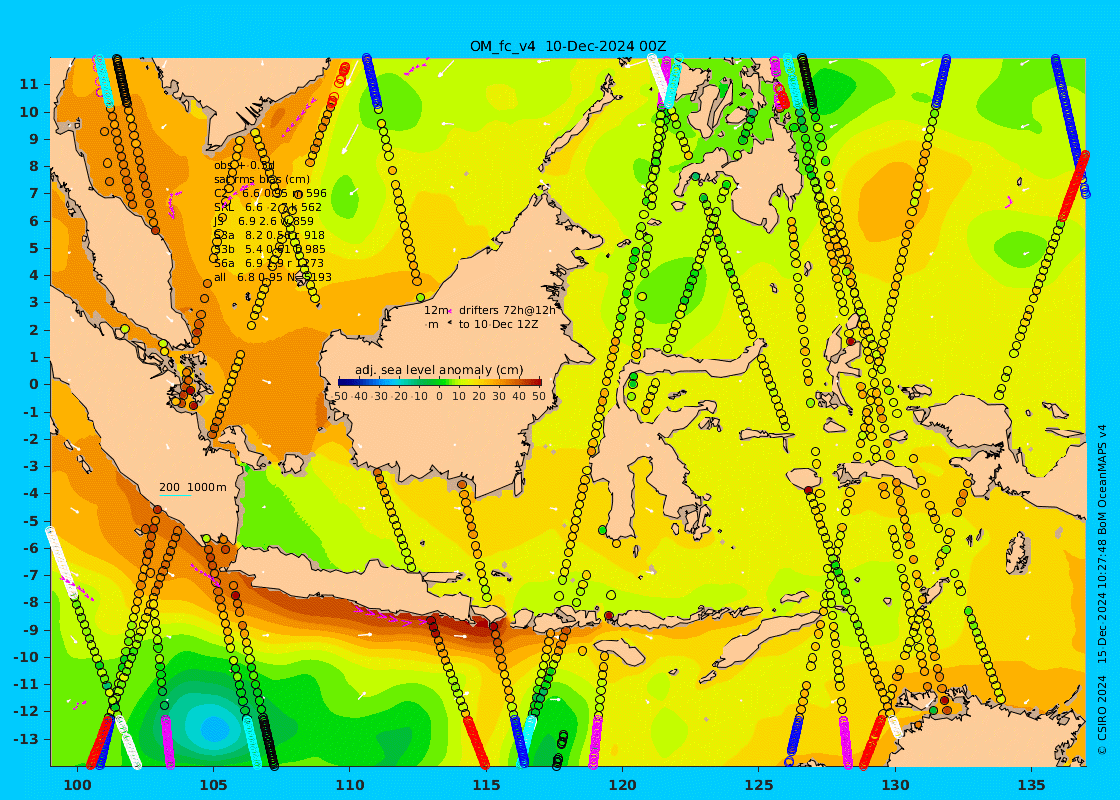Image resolution: width=1120 pixels, height=800 pixels.
Task: Click the latitude axis label "-6"
Action: point(30,548)
